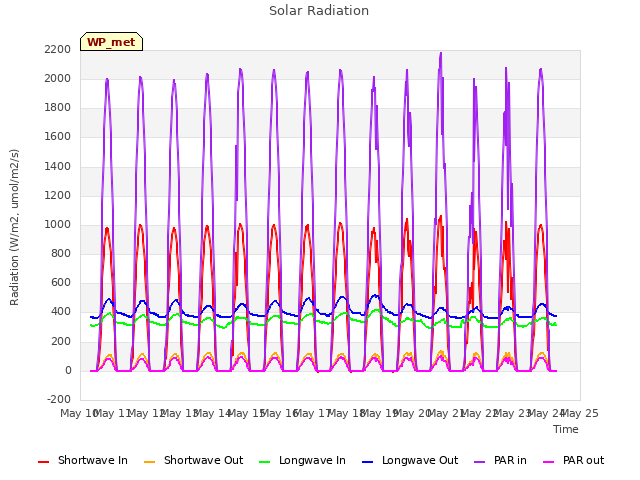The image size is (640, 480).
Task: Click the green Longwave In legend swatch
Action: [264, 462]
